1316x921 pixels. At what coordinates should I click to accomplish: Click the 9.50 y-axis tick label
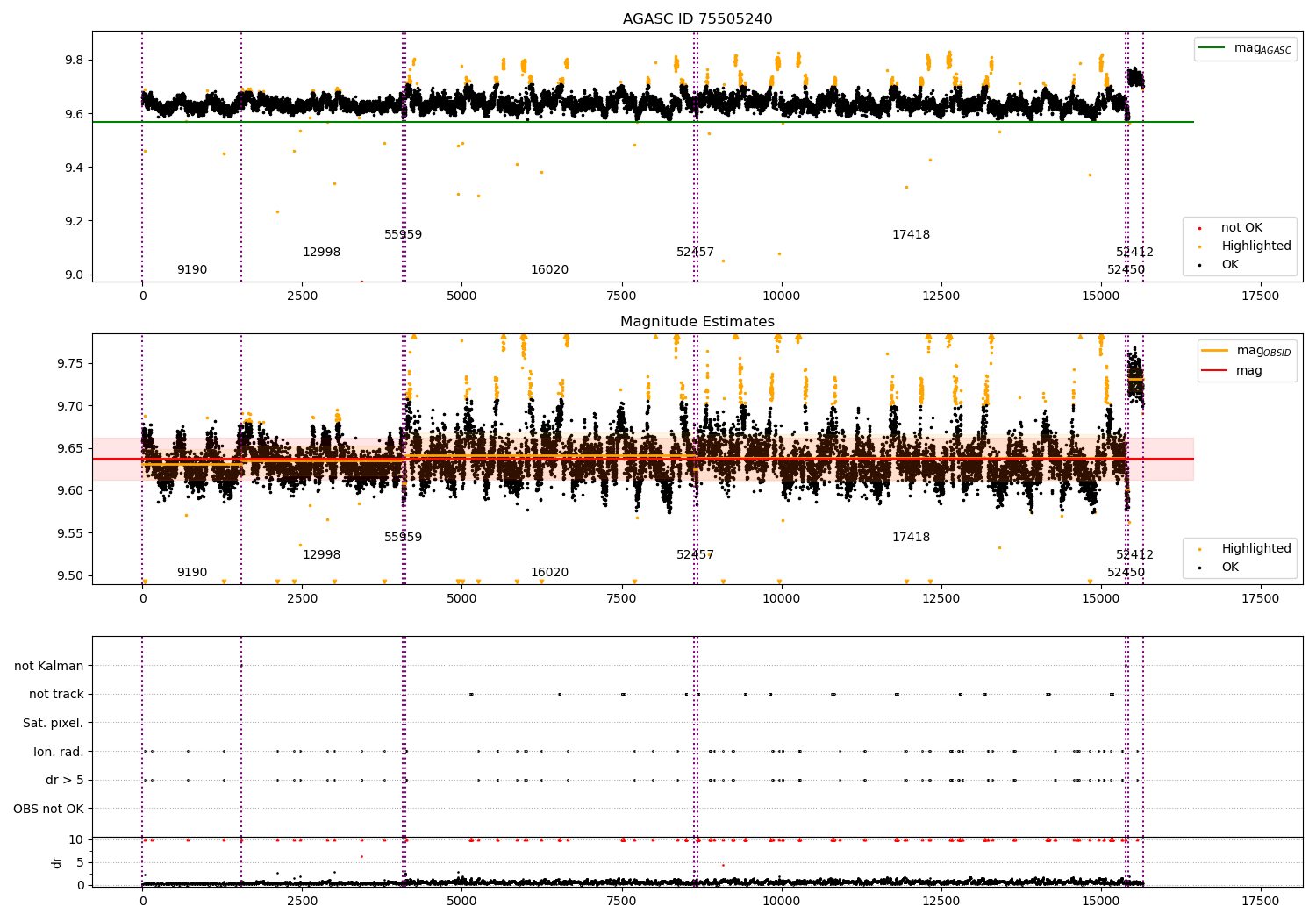tap(70, 576)
